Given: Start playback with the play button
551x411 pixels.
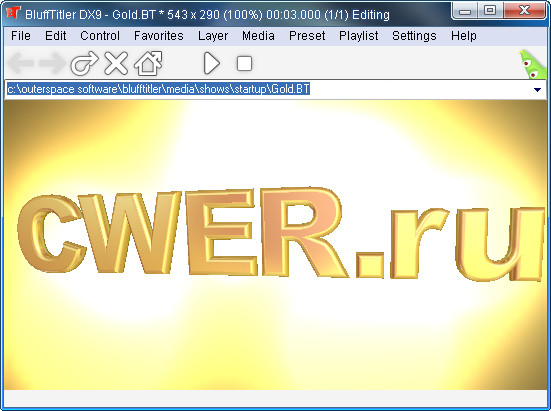Looking at the screenshot, I should pyautogui.click(x=212, y=64).
